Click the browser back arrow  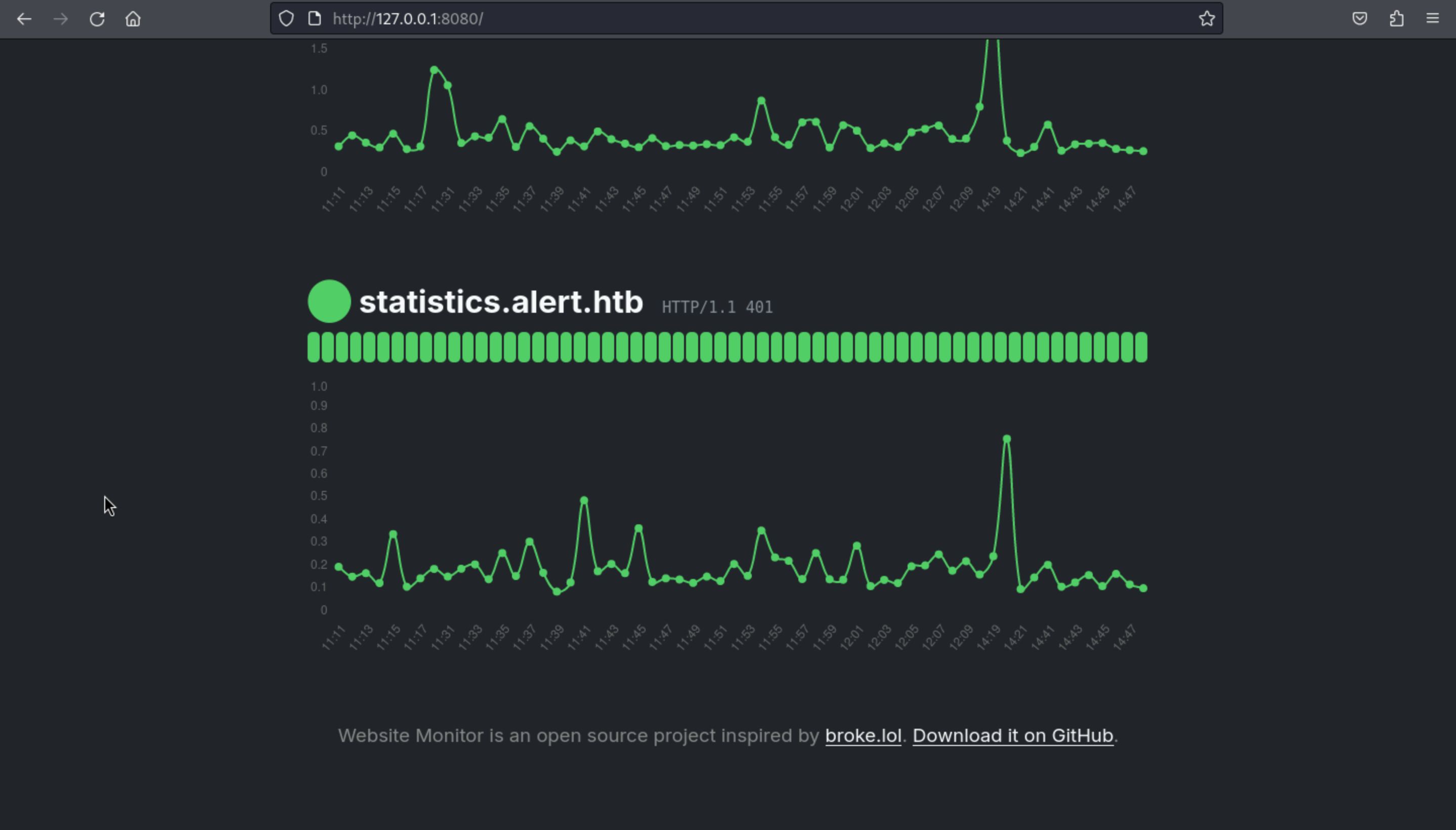click(x=24, y=19)
